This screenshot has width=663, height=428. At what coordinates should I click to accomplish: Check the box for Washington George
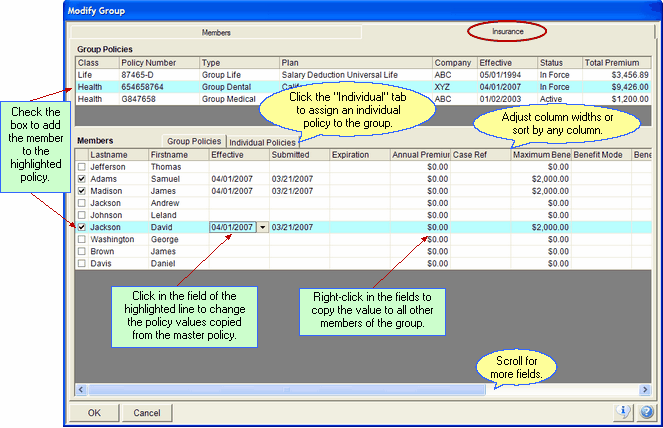pyautogui.click(x=82, y=239)
